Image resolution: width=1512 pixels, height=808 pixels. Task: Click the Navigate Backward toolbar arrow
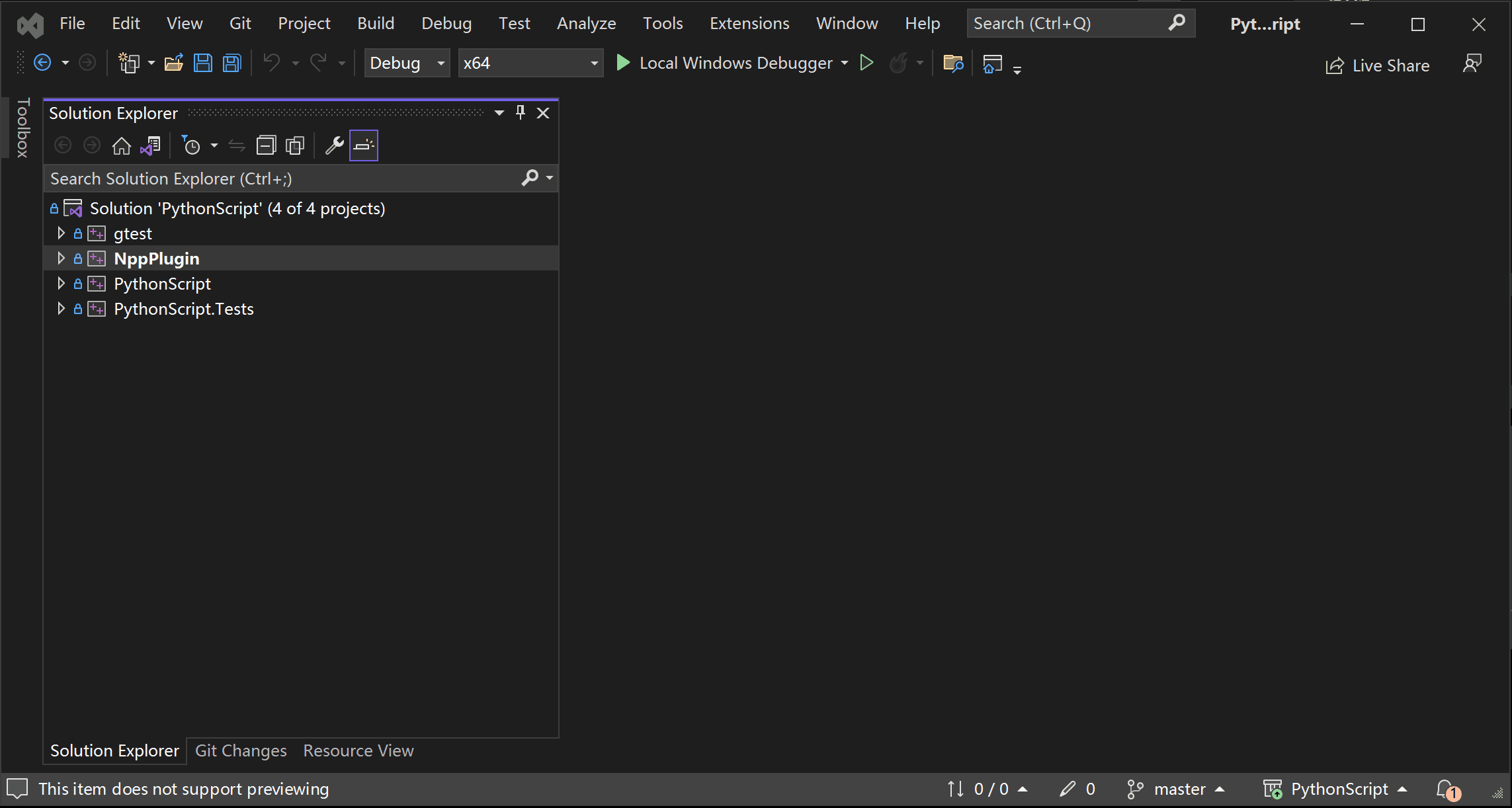click(x=42, y=63)
